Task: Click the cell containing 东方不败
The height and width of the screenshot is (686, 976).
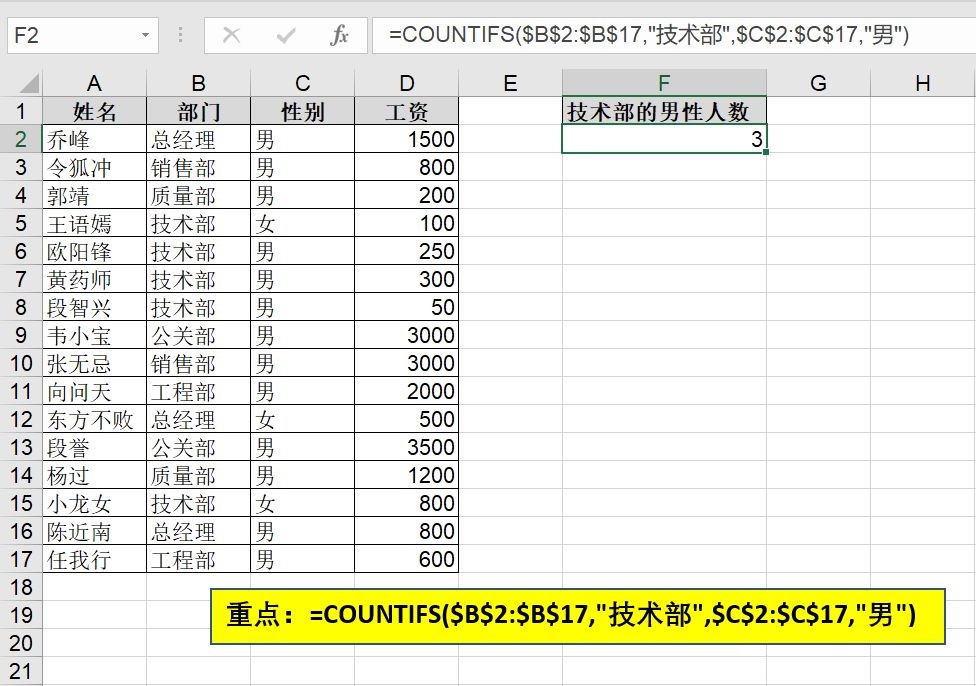Action: pos(94,419)
